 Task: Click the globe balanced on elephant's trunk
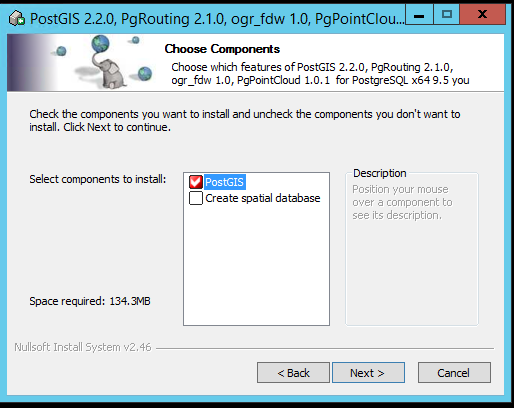(x=101, y=44)
